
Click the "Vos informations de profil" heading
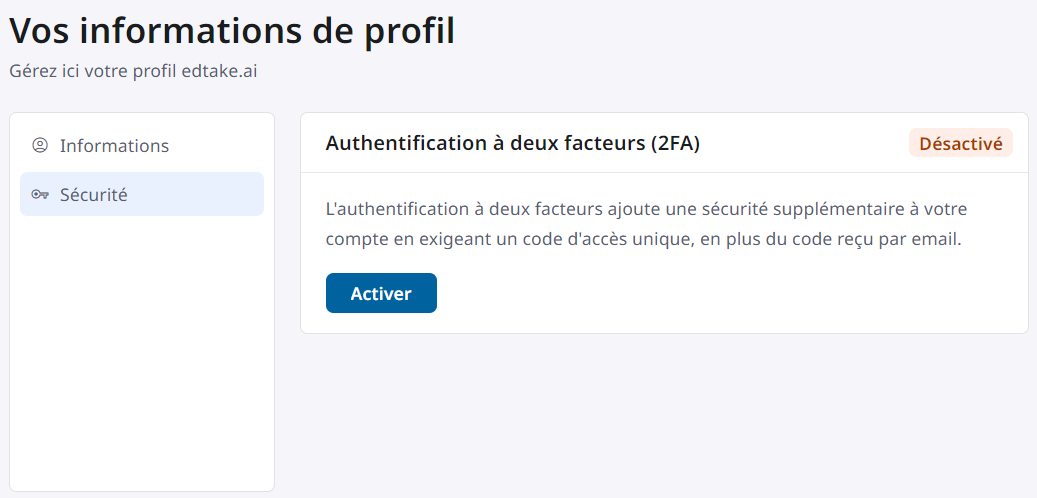point(232,31)
